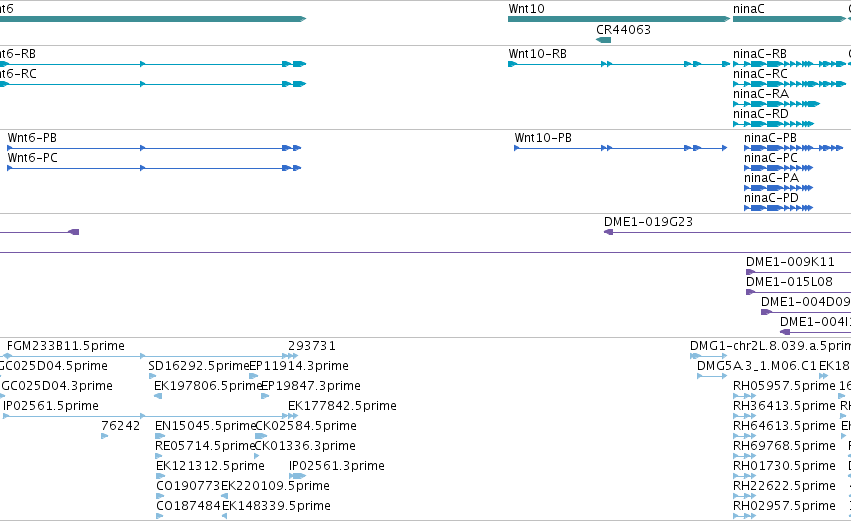This screenshot has height=521, width=851.
Task: Pick the Wnt10-RB transcript label
Action: (x=537, y=54)
